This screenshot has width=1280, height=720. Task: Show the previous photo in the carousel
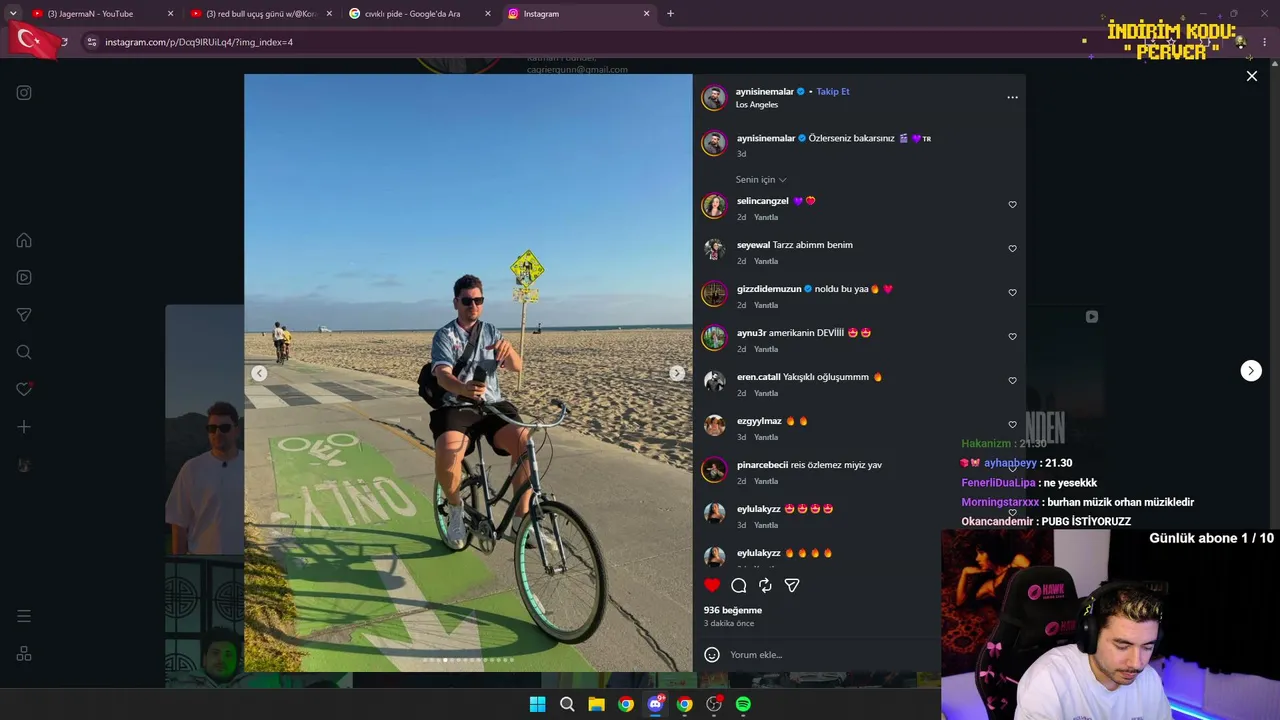point(259,373)
